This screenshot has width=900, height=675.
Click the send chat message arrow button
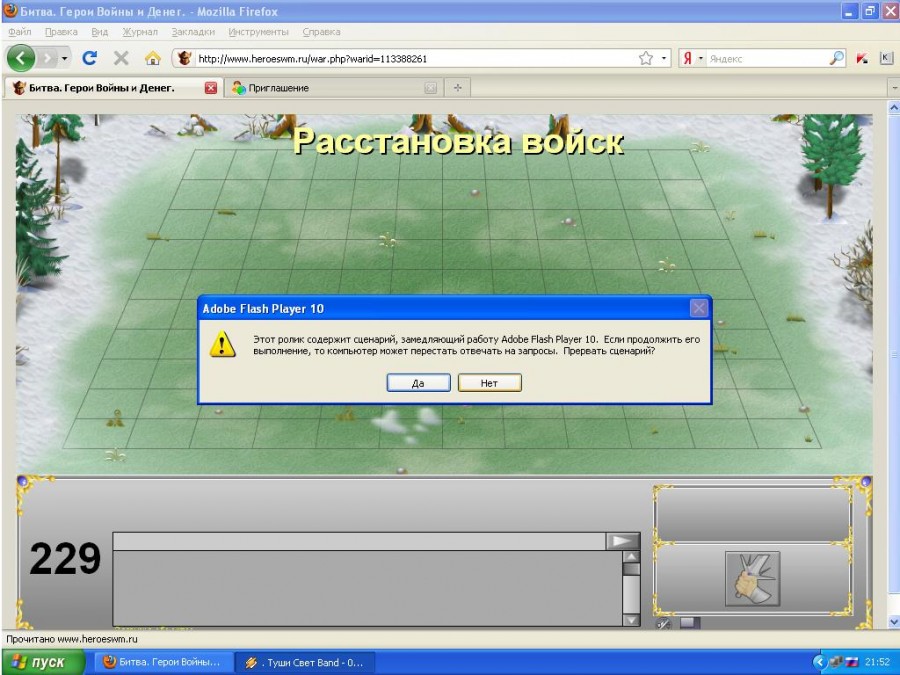622,541
